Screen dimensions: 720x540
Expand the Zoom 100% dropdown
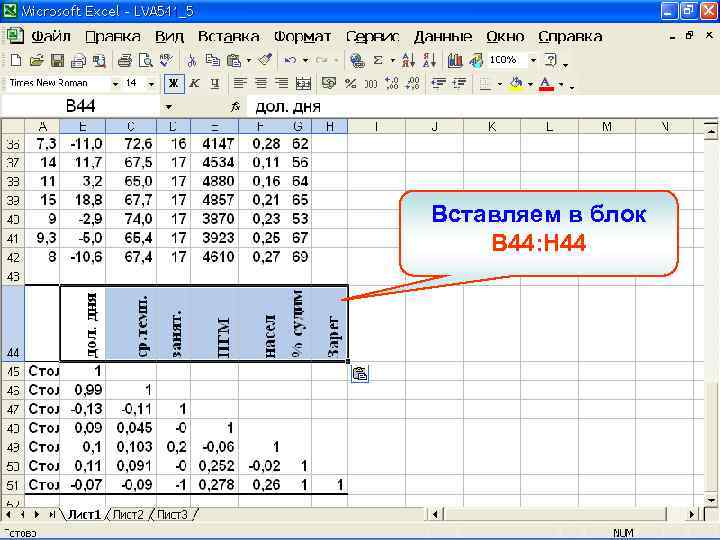click(x=533, y=60)
